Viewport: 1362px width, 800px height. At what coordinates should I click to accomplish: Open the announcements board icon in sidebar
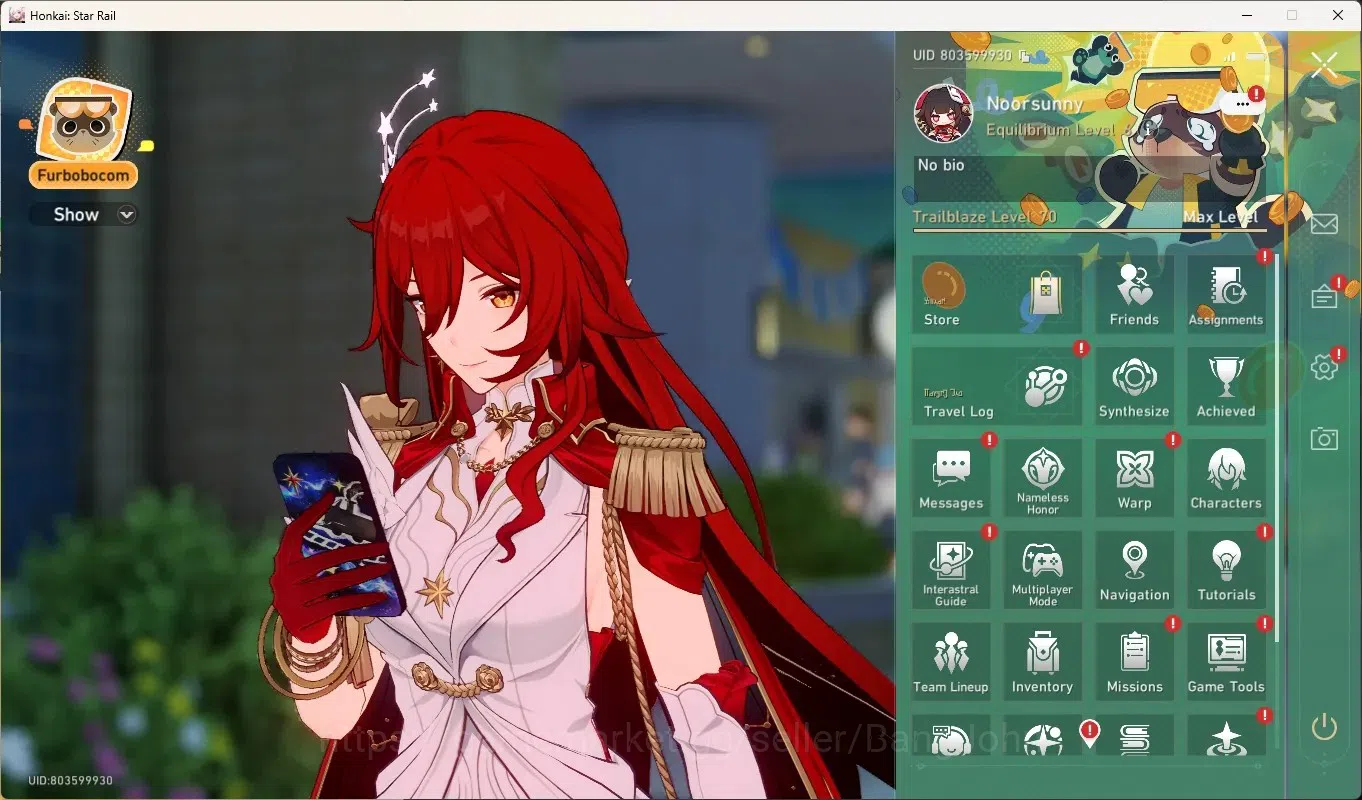(1324, 297)
